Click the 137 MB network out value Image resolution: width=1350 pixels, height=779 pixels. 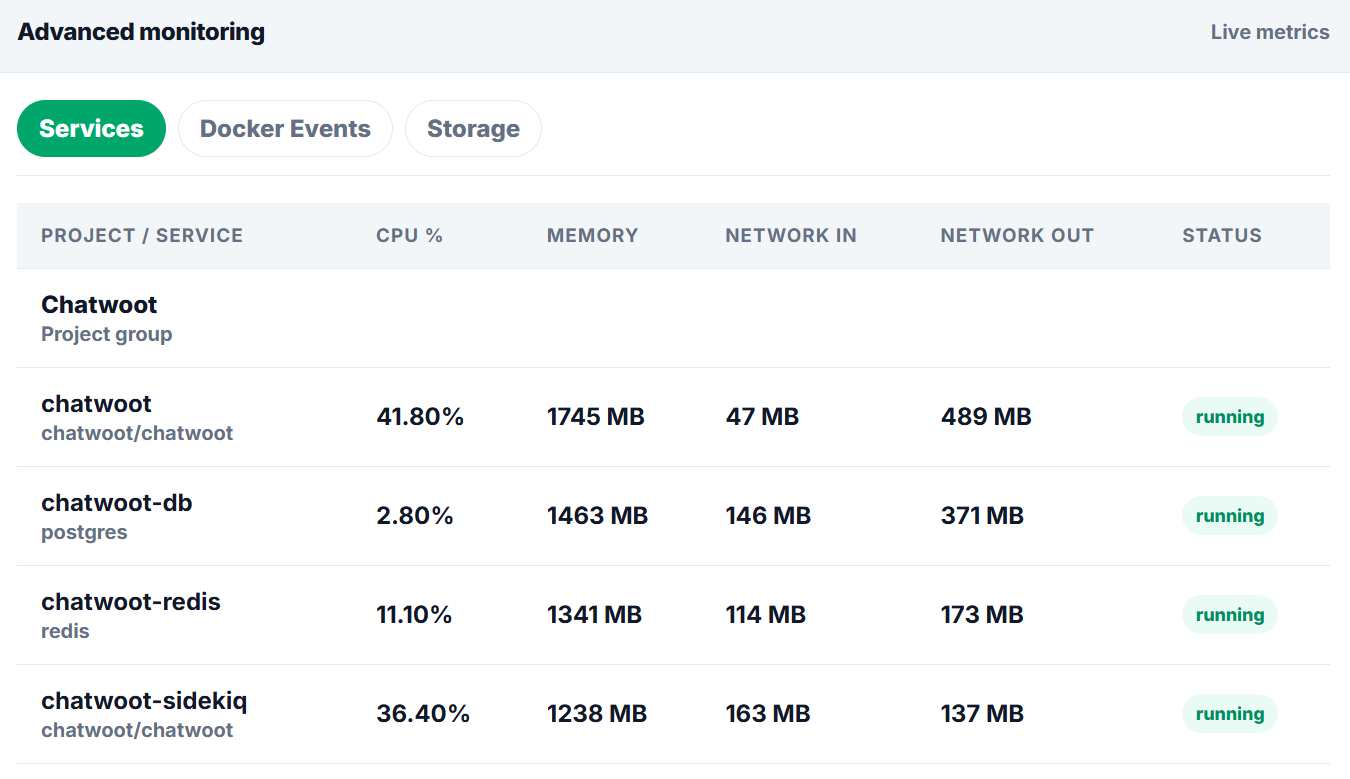pyautogui.click(x=982, y=714)
